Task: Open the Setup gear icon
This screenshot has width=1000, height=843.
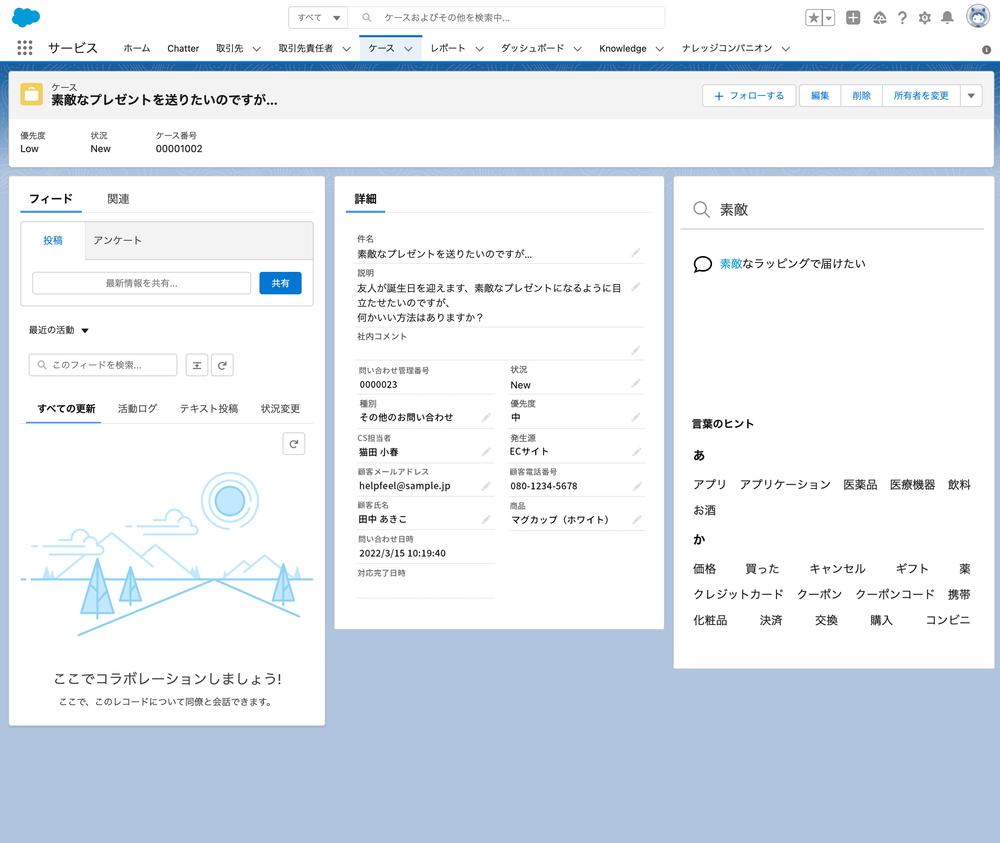Action: pyautogui.click(x=924, y=18)
